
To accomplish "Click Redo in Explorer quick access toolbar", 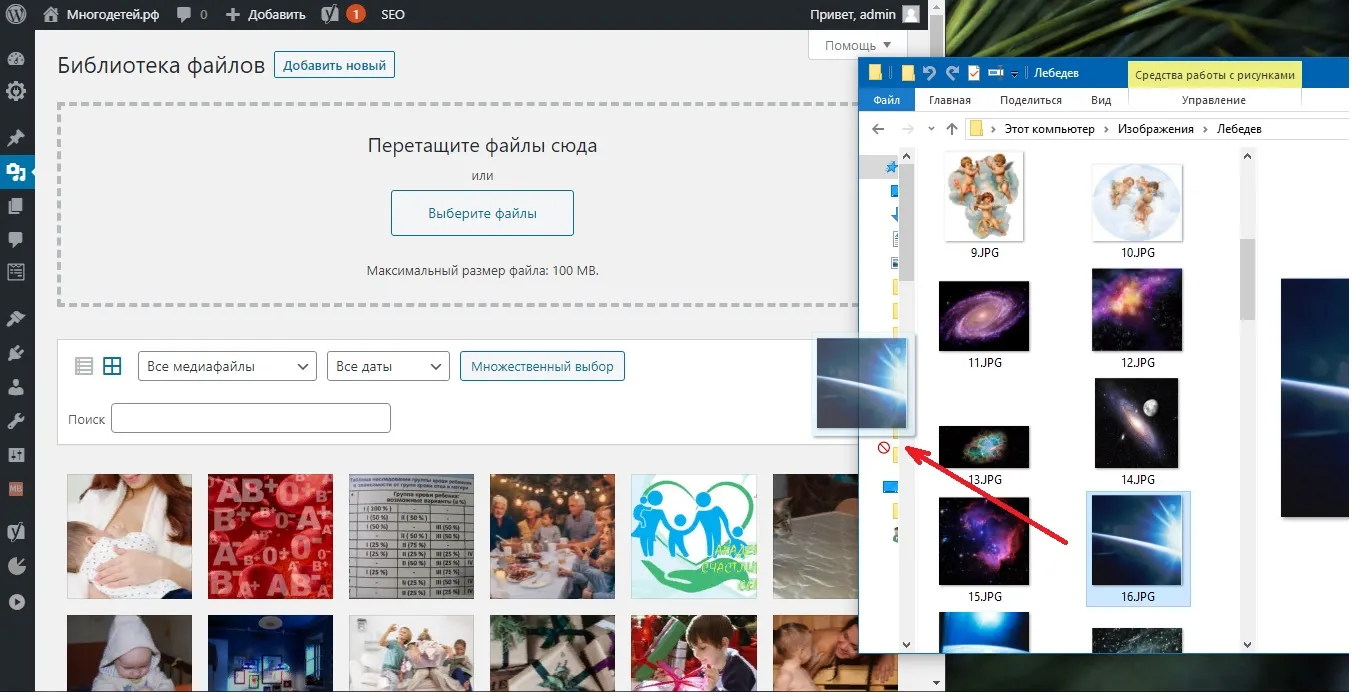I will coord(952,73).
